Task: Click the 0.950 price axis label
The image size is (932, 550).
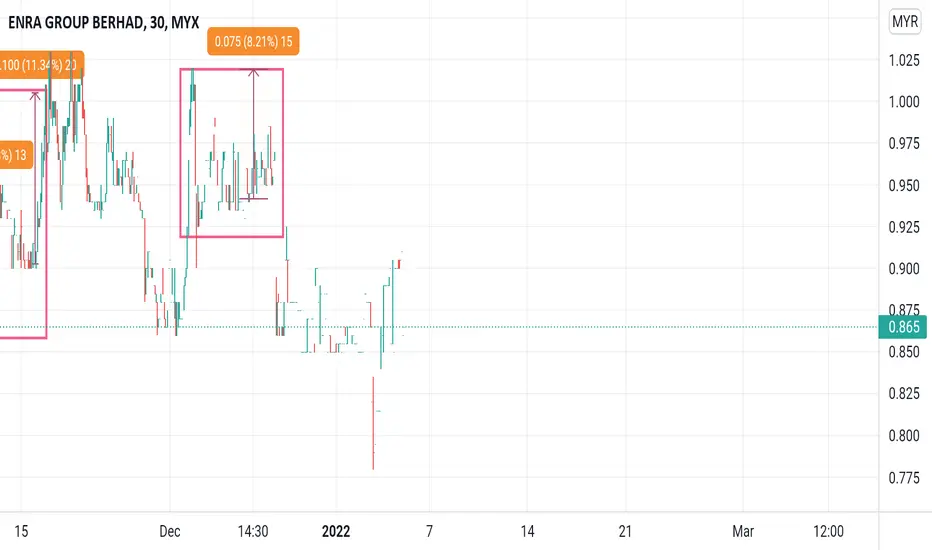Action: (903, 186)
